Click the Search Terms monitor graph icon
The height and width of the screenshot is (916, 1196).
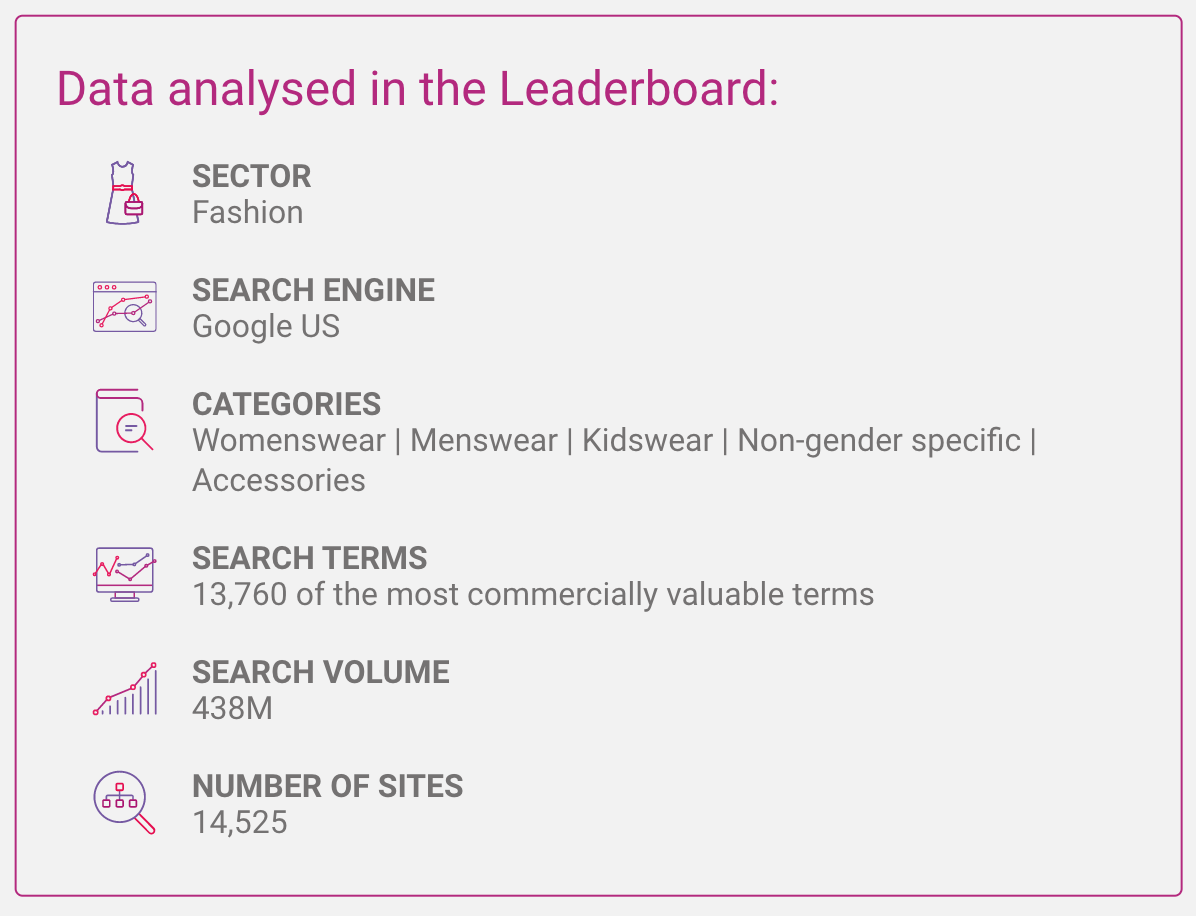pos(124,574)
